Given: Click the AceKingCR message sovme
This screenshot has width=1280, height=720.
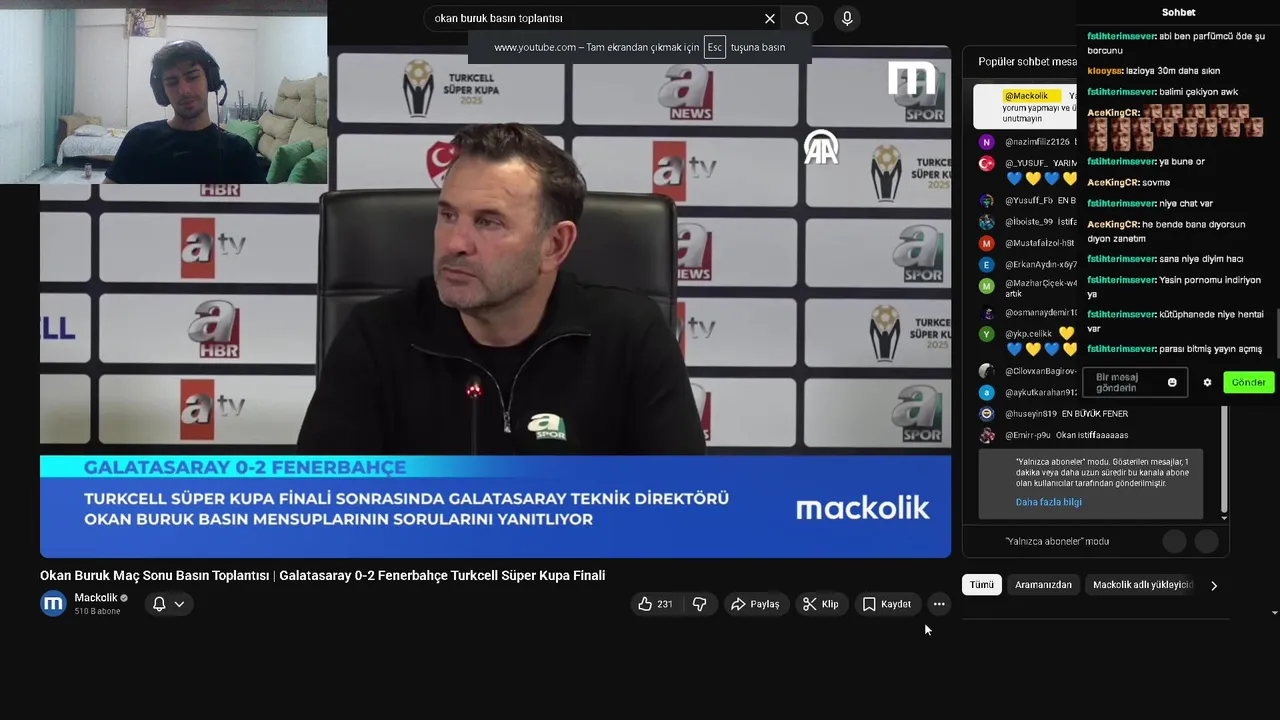Looking at the screenshot, I should [x=1128, y=182].
